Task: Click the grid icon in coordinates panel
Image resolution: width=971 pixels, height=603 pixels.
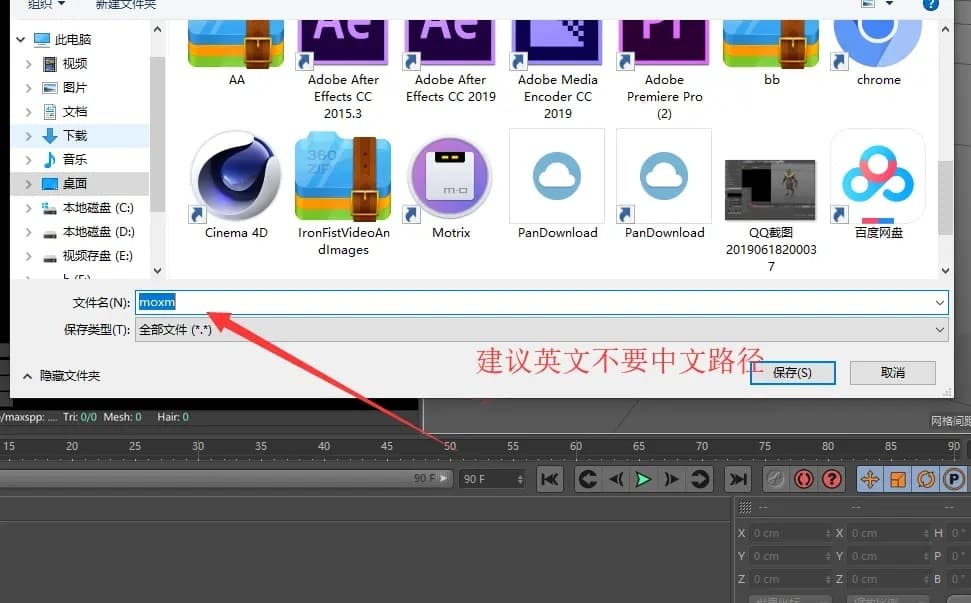Action: pyautogui.click(x=745, y=508)
